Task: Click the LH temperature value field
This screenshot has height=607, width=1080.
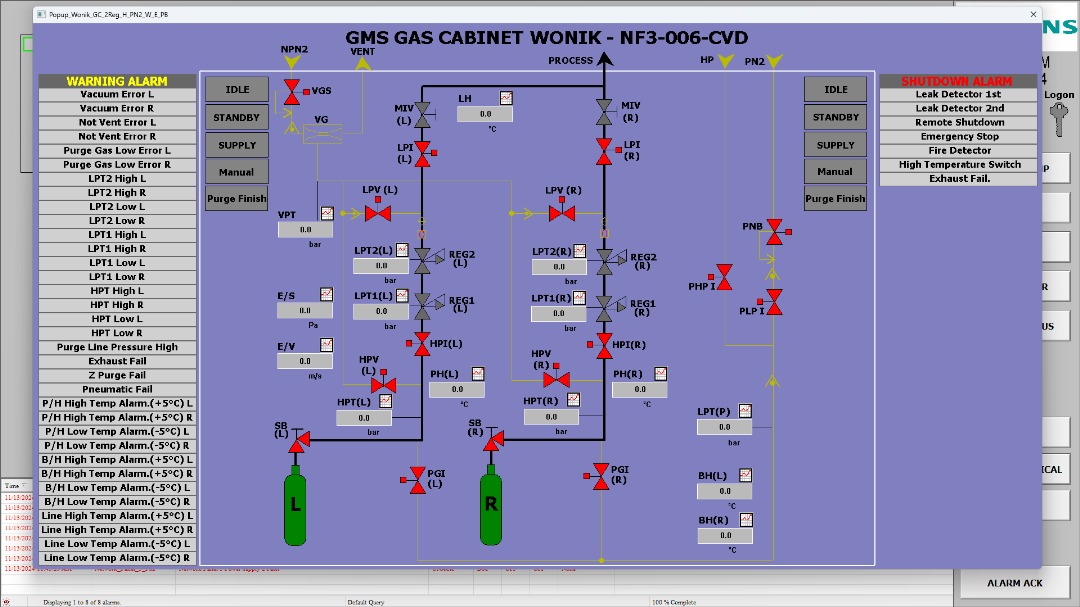Action: (x=485, y=114)
